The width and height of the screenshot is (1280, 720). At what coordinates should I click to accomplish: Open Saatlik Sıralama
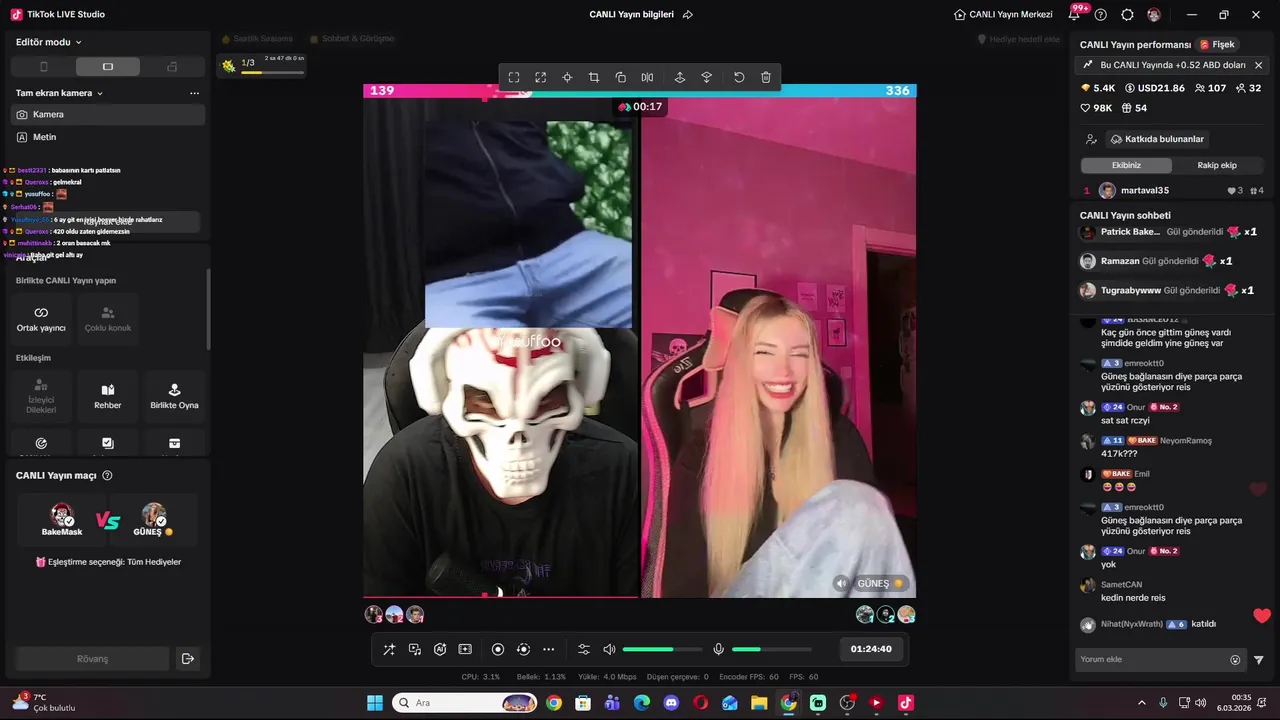coord(257,39)
